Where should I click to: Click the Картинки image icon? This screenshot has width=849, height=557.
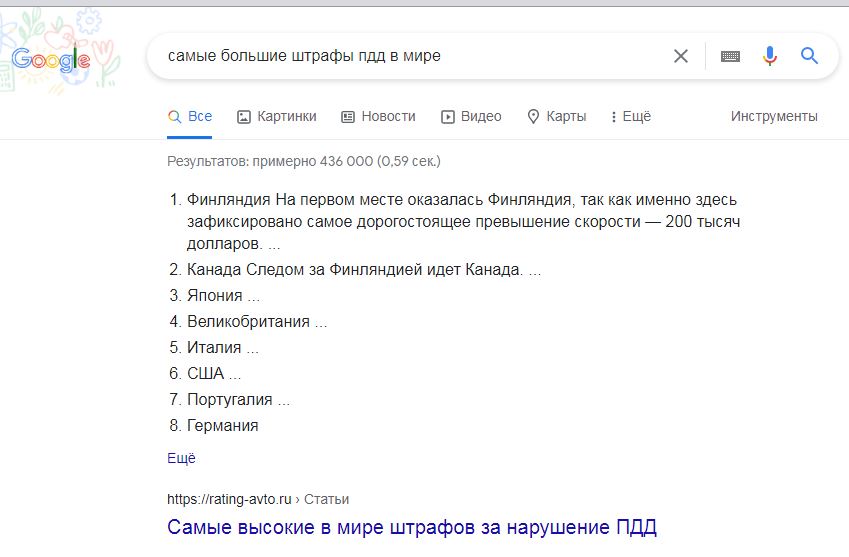tap(244, 116)
